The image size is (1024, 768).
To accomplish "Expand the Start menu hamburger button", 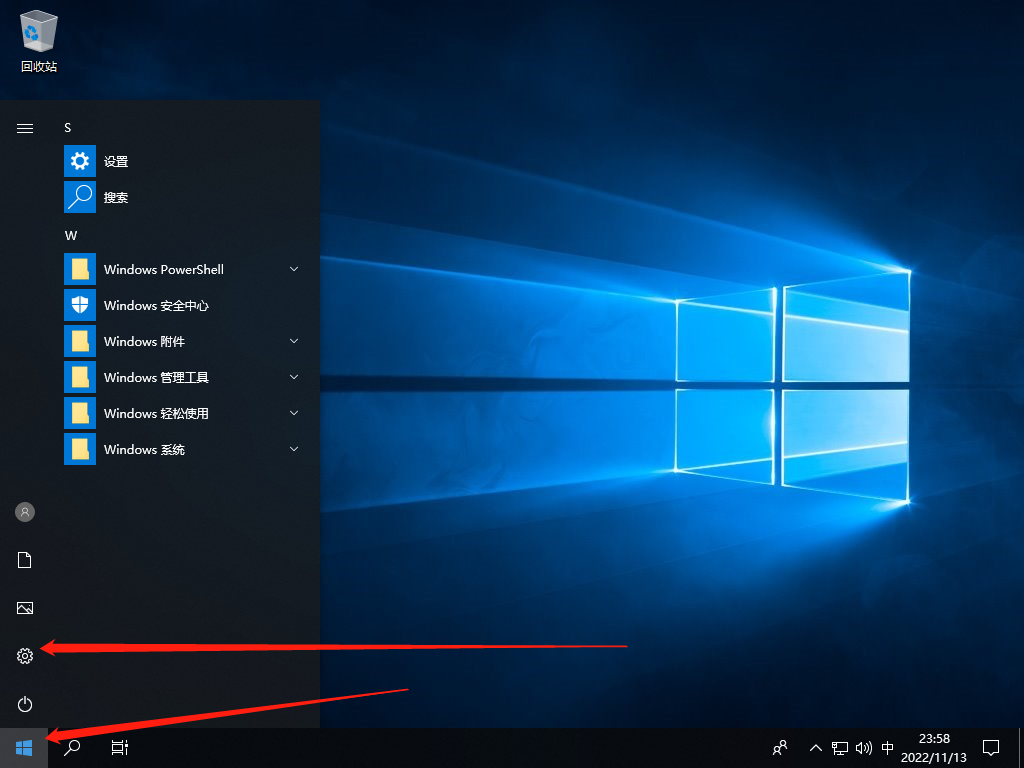I will click(x=25, y=128).
